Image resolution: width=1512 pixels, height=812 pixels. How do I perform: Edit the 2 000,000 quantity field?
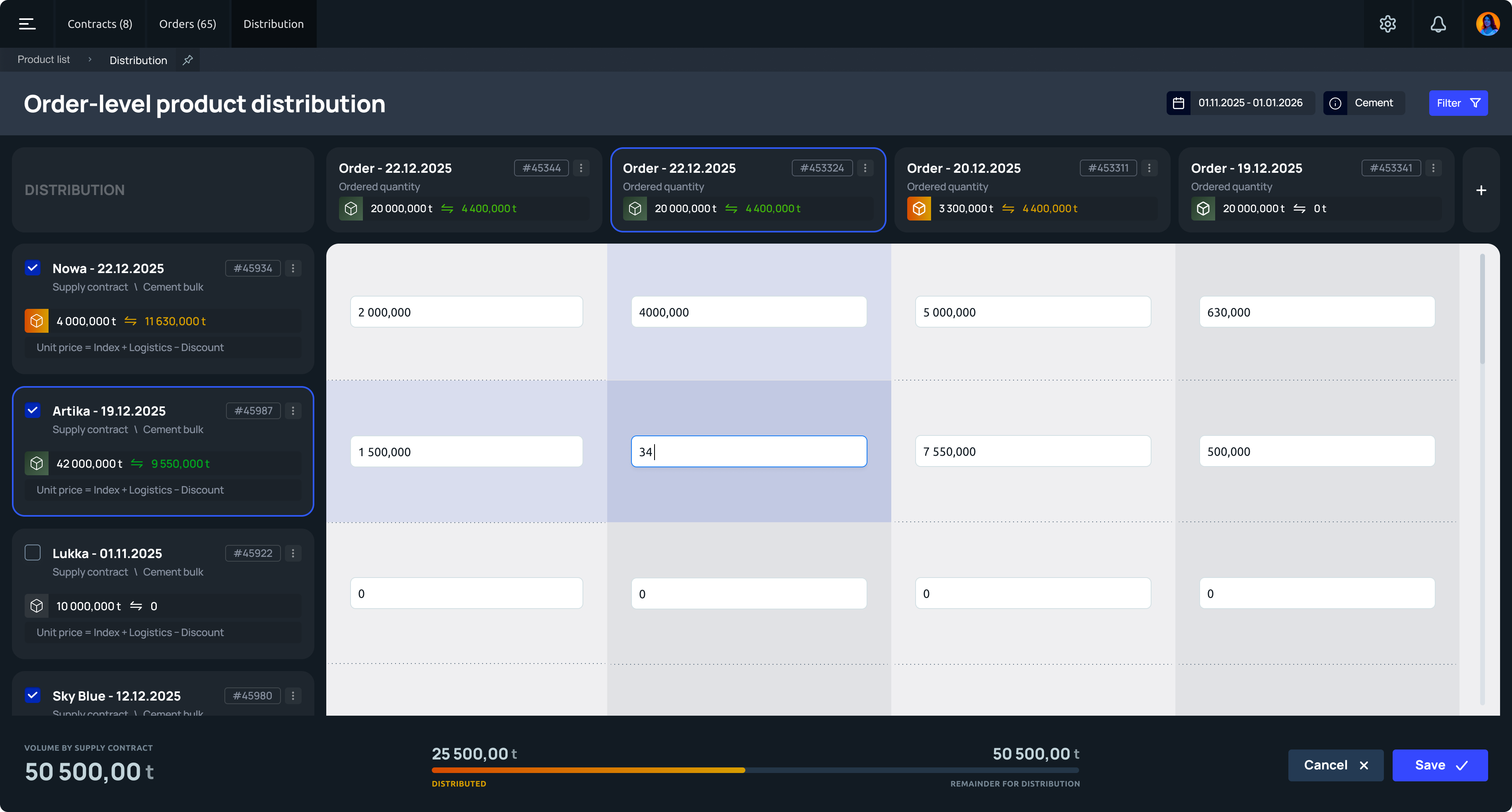tap(467, 312)
